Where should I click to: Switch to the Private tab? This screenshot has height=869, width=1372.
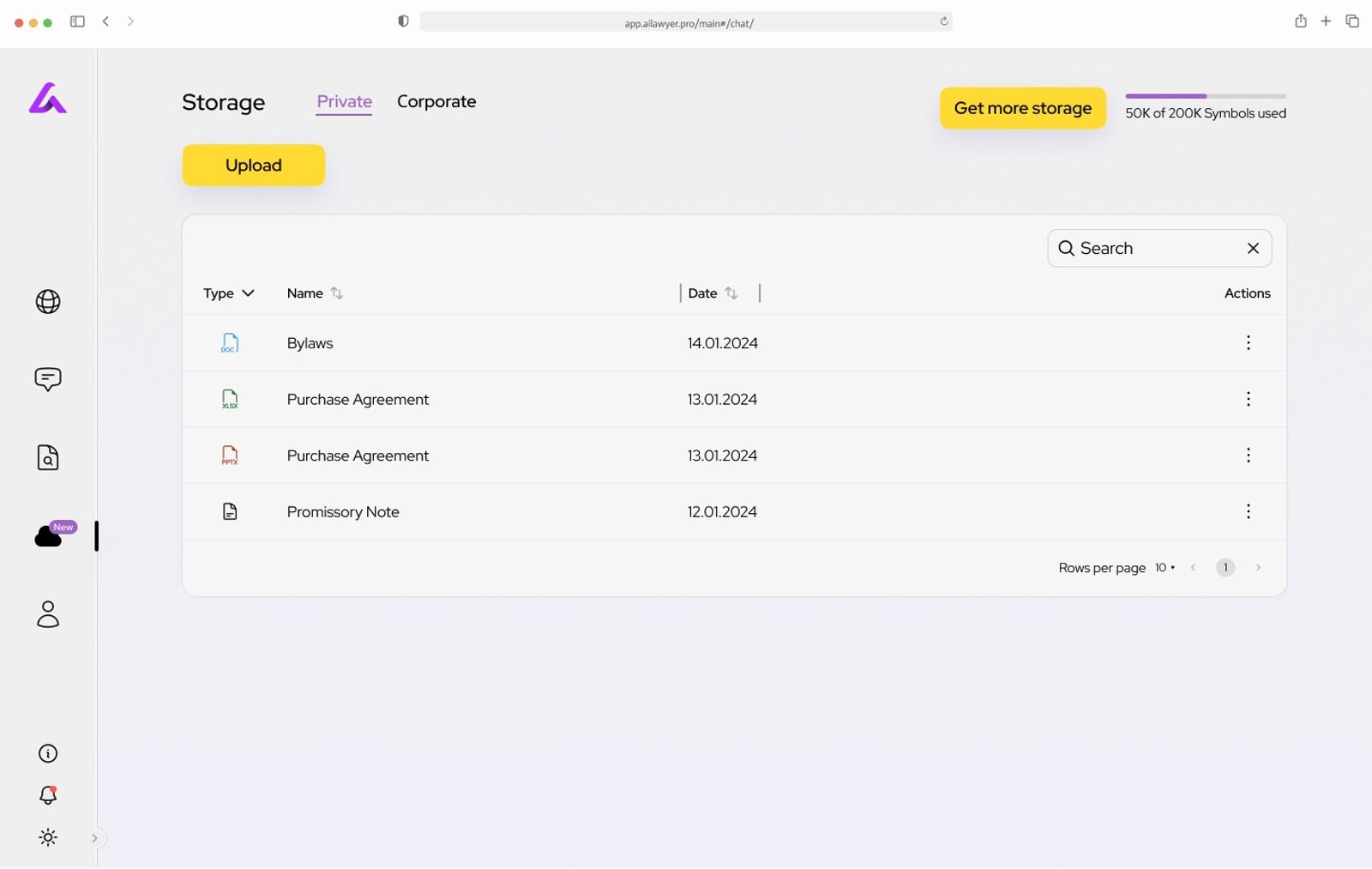click(x=344, y=101)
